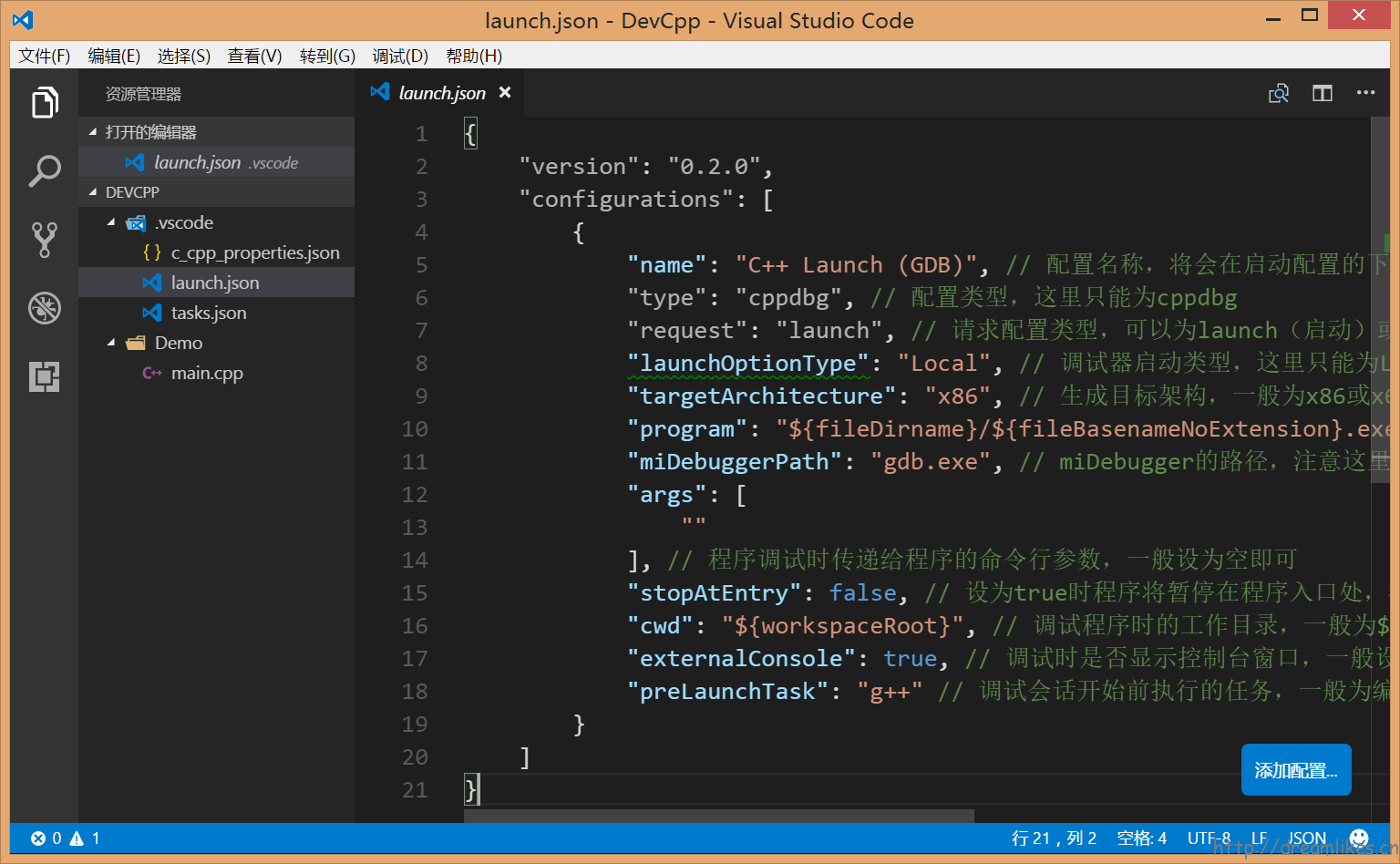Viewport: 1400px width, 864px height.
Task: Open the 编辑(E) menu
Action: pos(114,56)
